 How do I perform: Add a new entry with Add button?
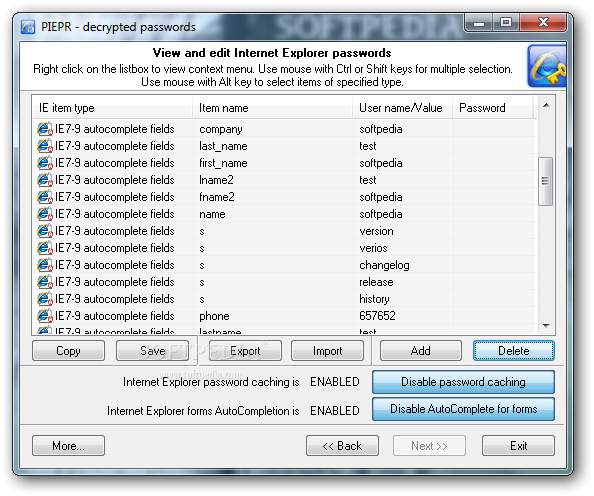click(421, 350)
